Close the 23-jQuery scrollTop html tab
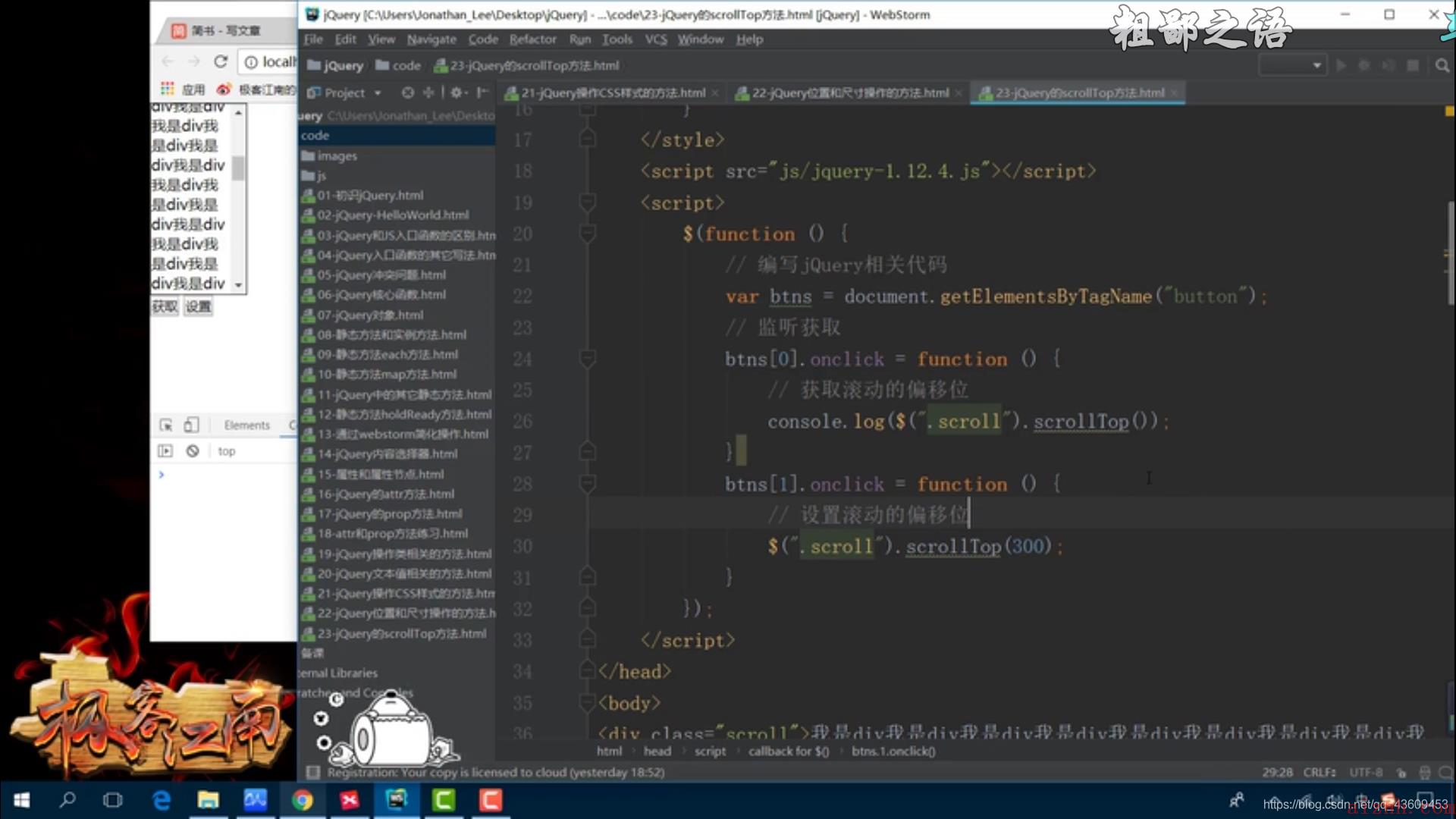The height and width of the screenshot is (819, 1456). tap(1174, 93)
